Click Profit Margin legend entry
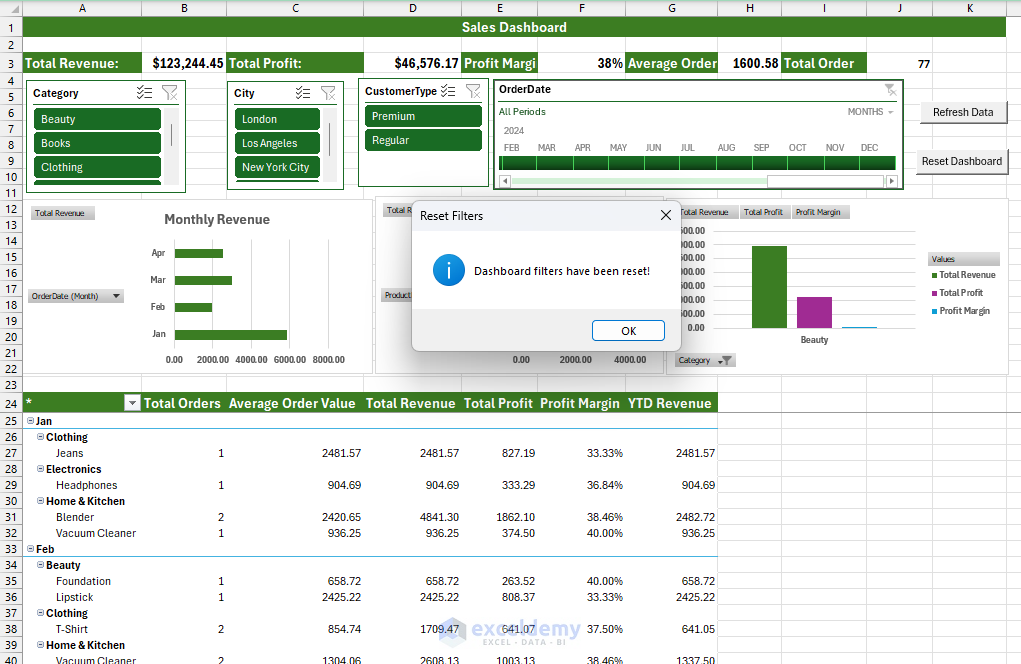This screenshot has height=664, width=1021. pyautogui.click(x=961, y=311)
